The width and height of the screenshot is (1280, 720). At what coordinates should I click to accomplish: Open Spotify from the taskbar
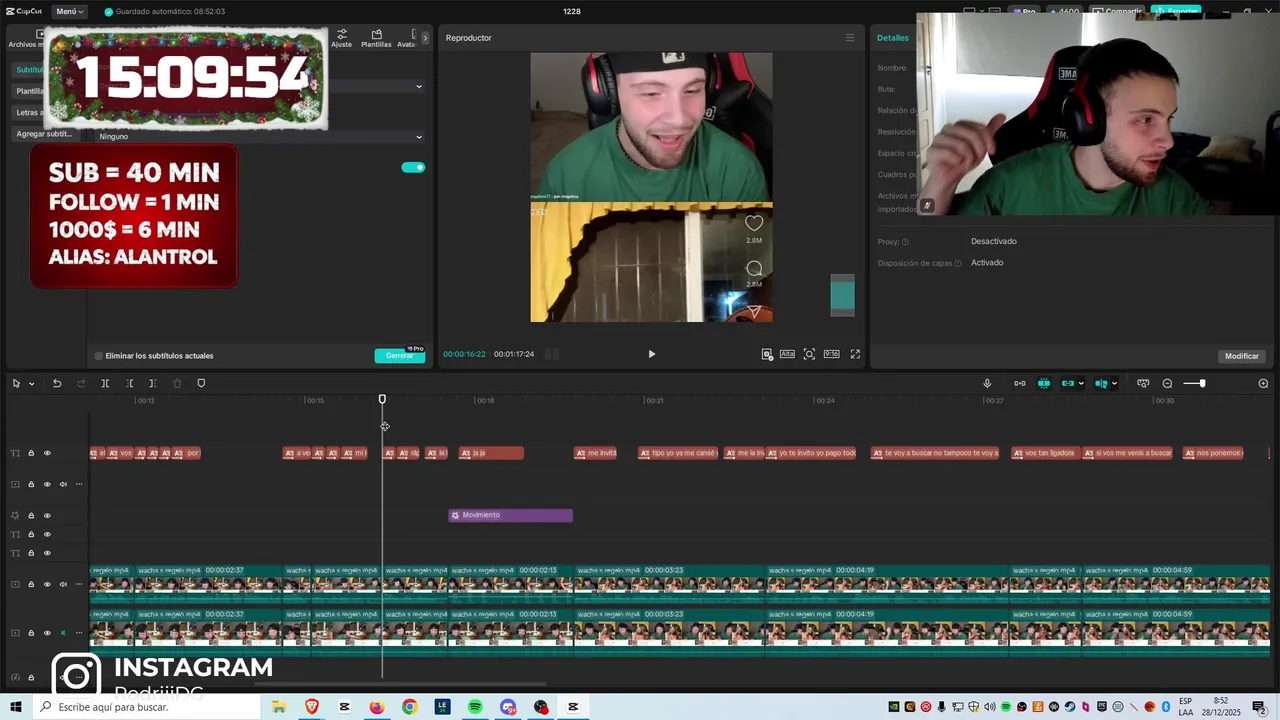[475, 707]
